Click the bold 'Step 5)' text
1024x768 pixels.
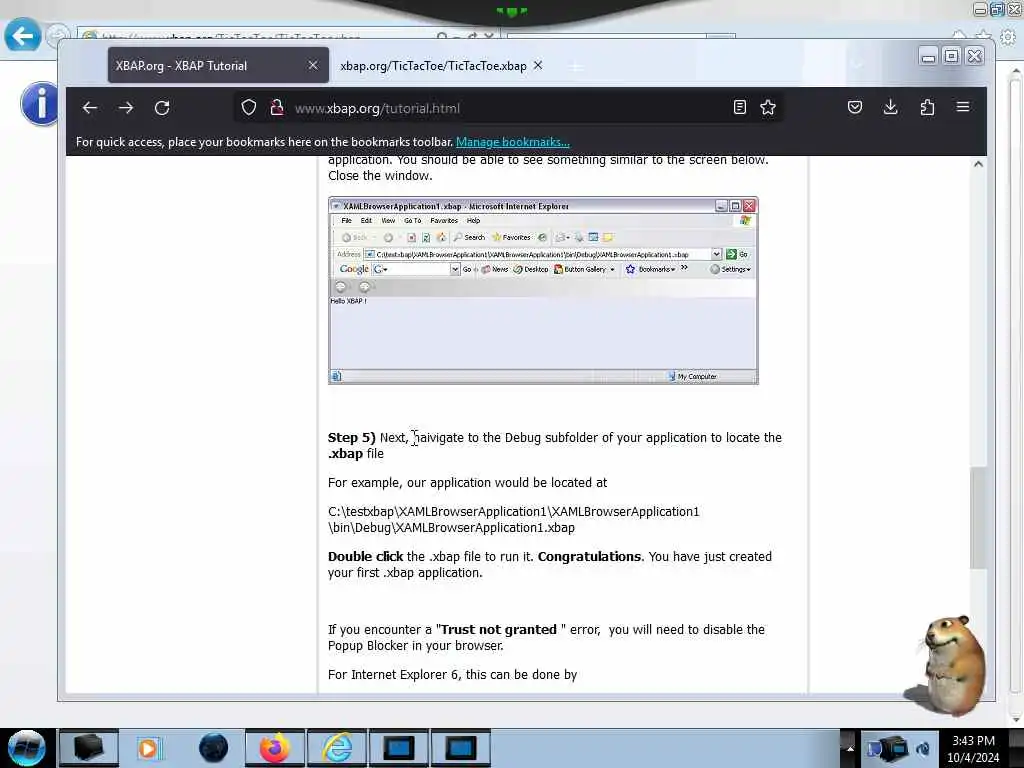click(x=351, y=438)
